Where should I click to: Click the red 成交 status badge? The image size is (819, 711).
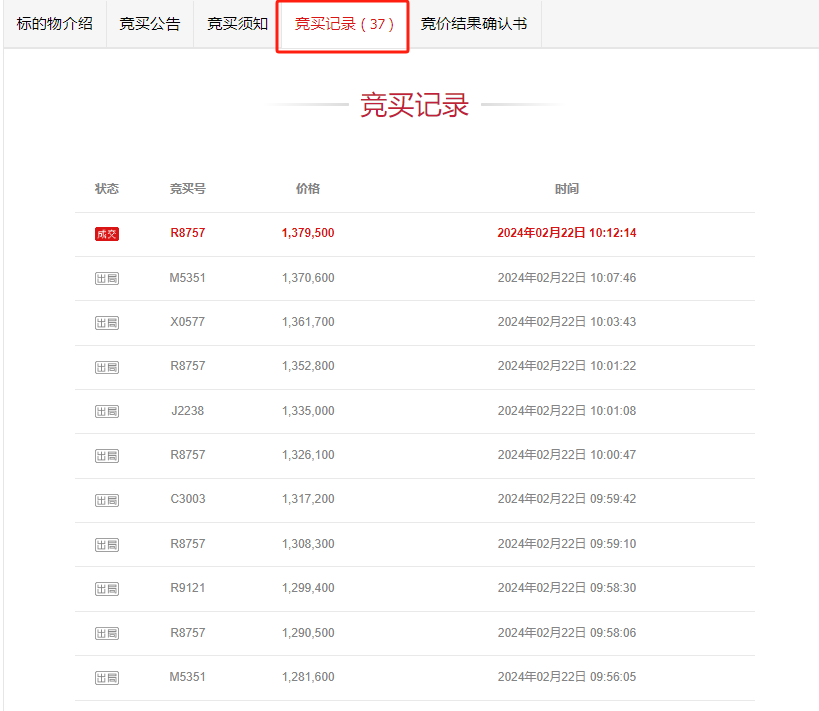pos(107,234)
